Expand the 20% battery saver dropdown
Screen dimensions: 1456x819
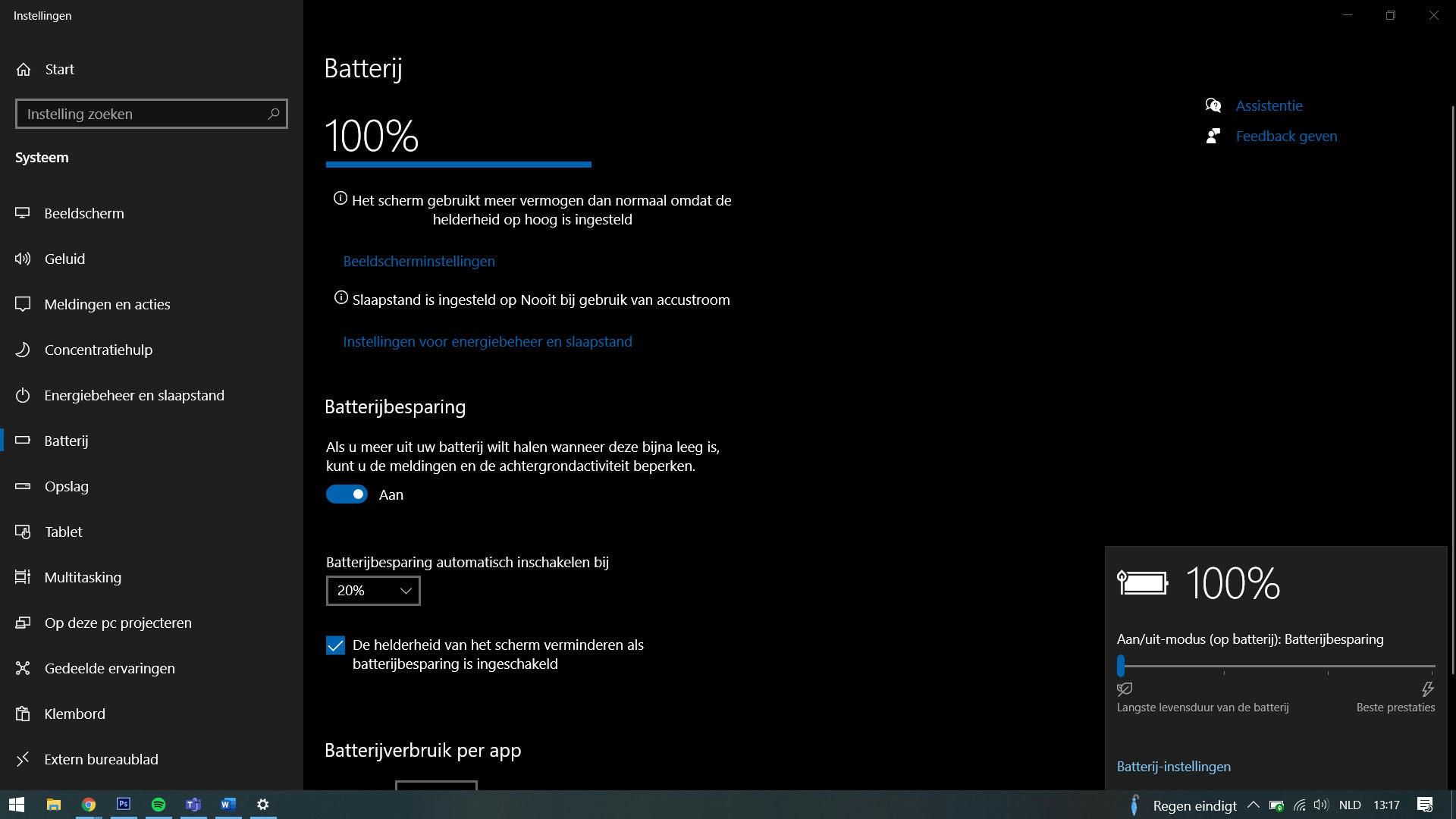[x=373, y=591]
